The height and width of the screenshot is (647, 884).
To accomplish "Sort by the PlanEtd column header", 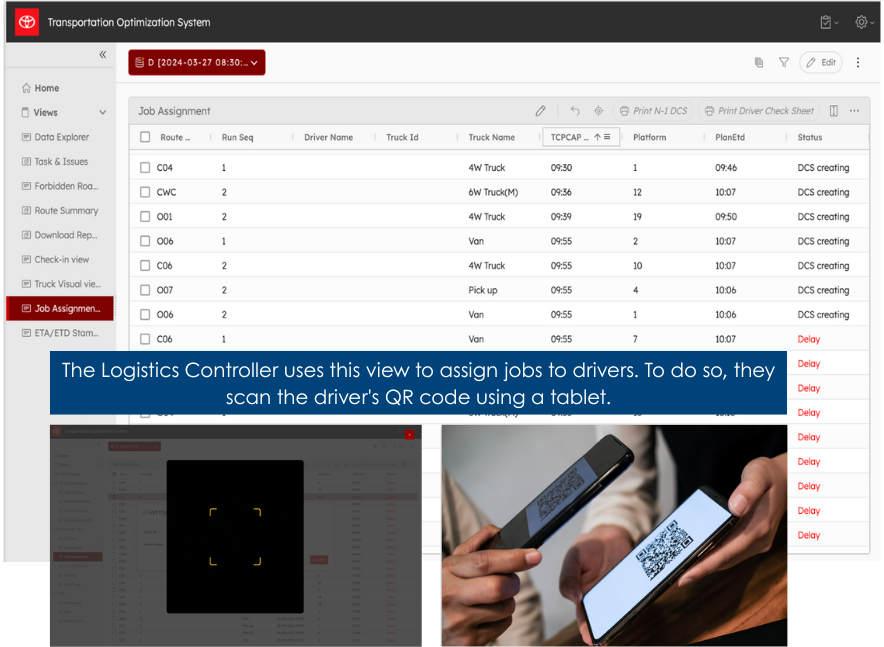I will [730, 137].
